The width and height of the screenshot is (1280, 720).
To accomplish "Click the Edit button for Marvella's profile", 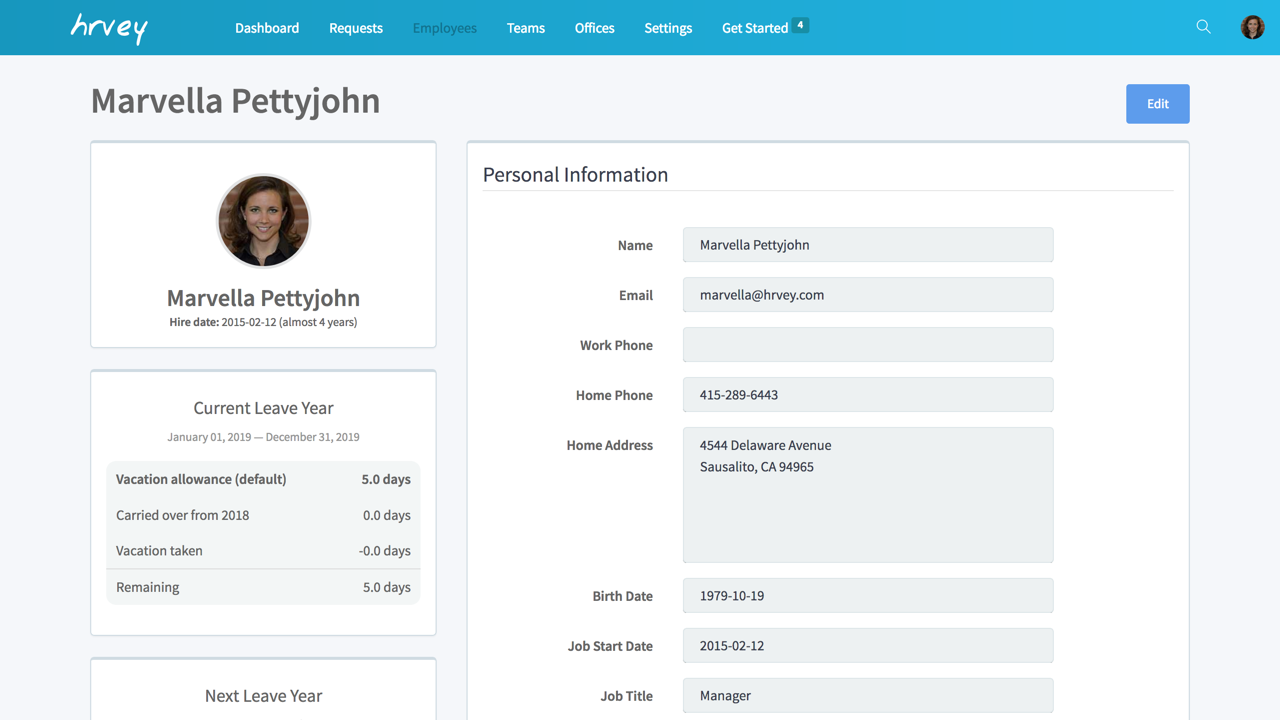I will (x=1157, y=103).
